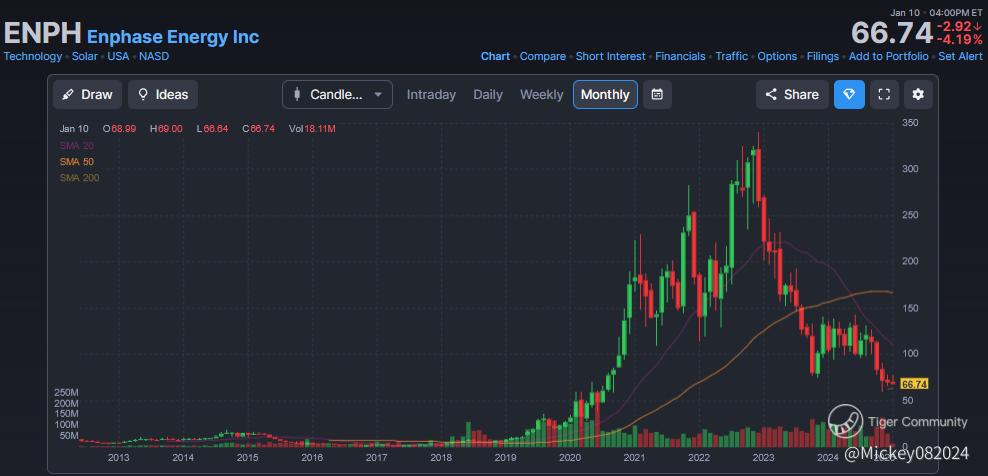Switch to Intraday timeframe
This screenshot has width=988, height=476.
(x=431, y=95)
